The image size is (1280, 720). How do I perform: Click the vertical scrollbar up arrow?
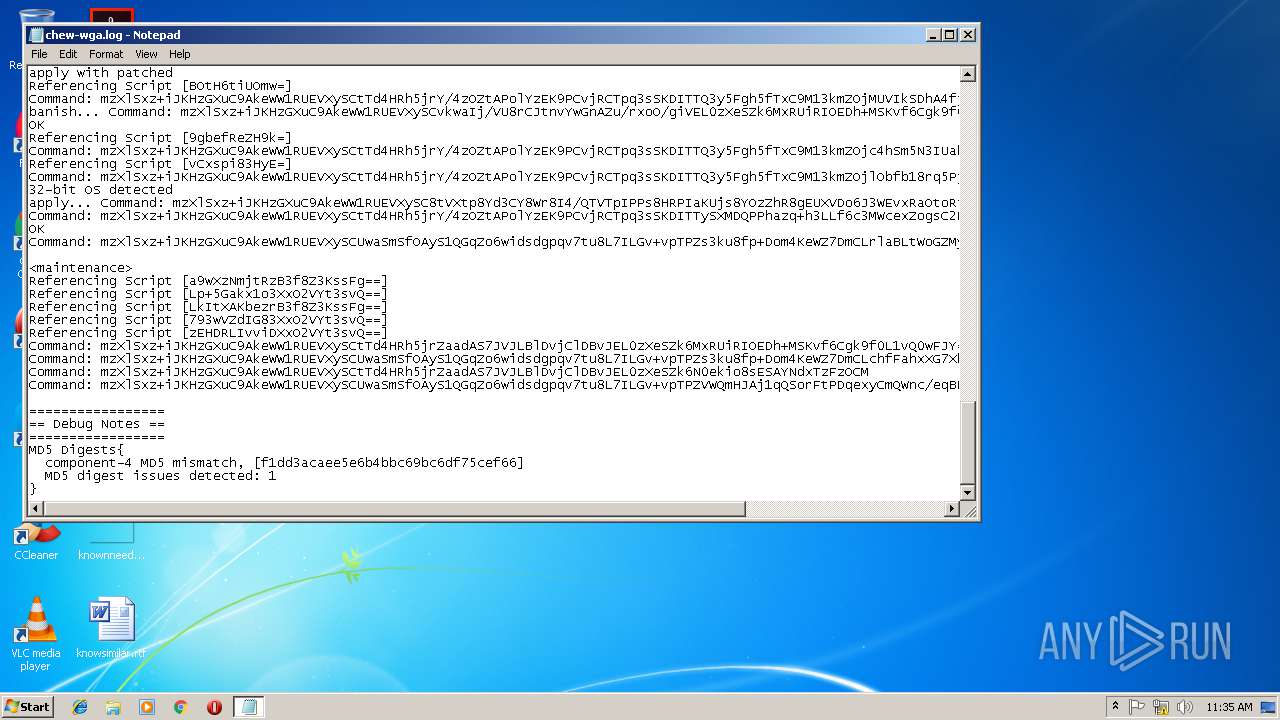tap(967, 74)
